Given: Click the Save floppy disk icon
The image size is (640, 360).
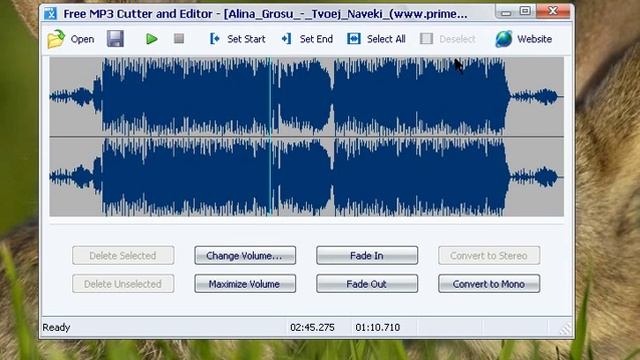Looking at the screenshot, I should point(116,39).
